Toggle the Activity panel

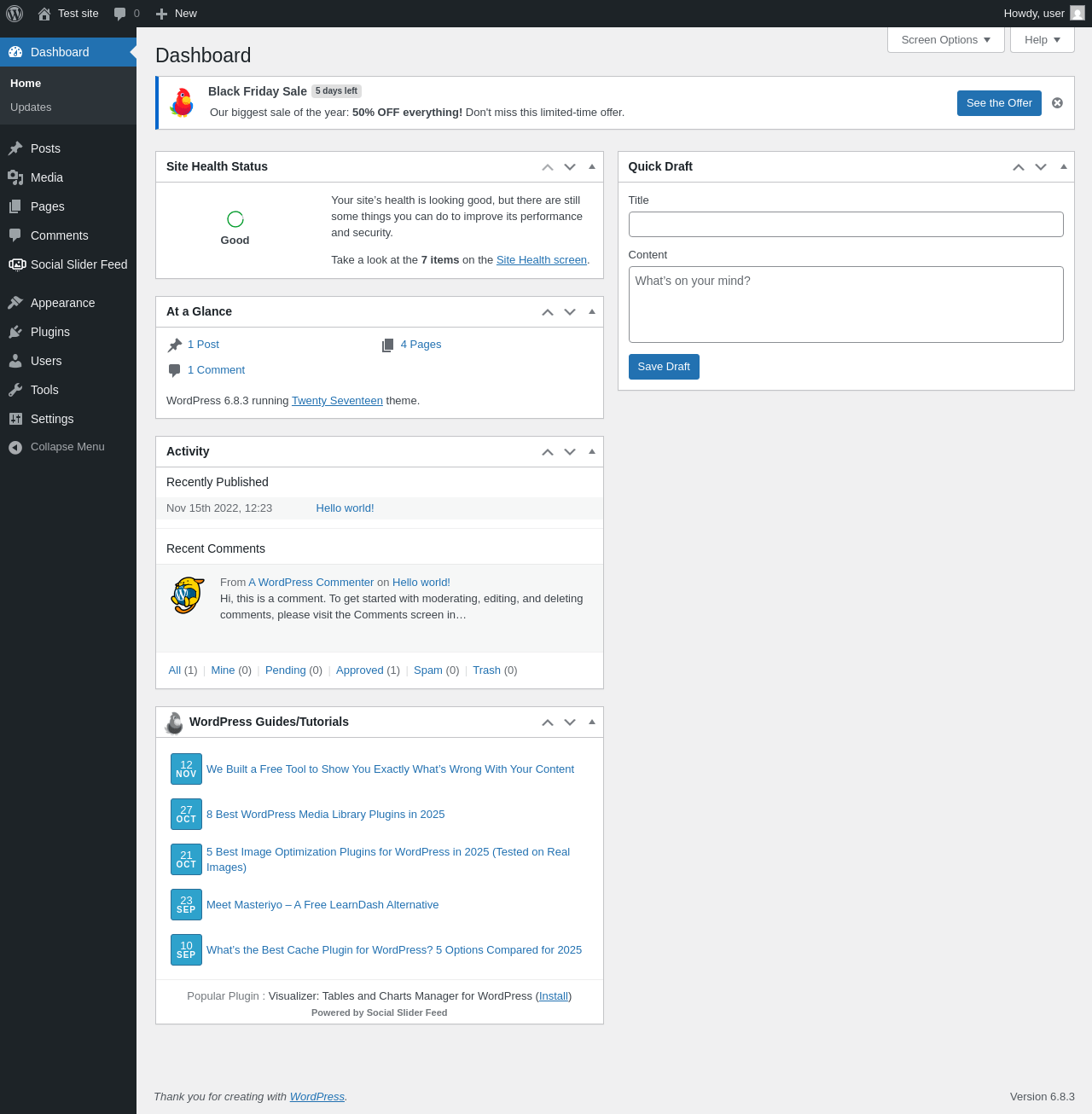click(592, 451)
